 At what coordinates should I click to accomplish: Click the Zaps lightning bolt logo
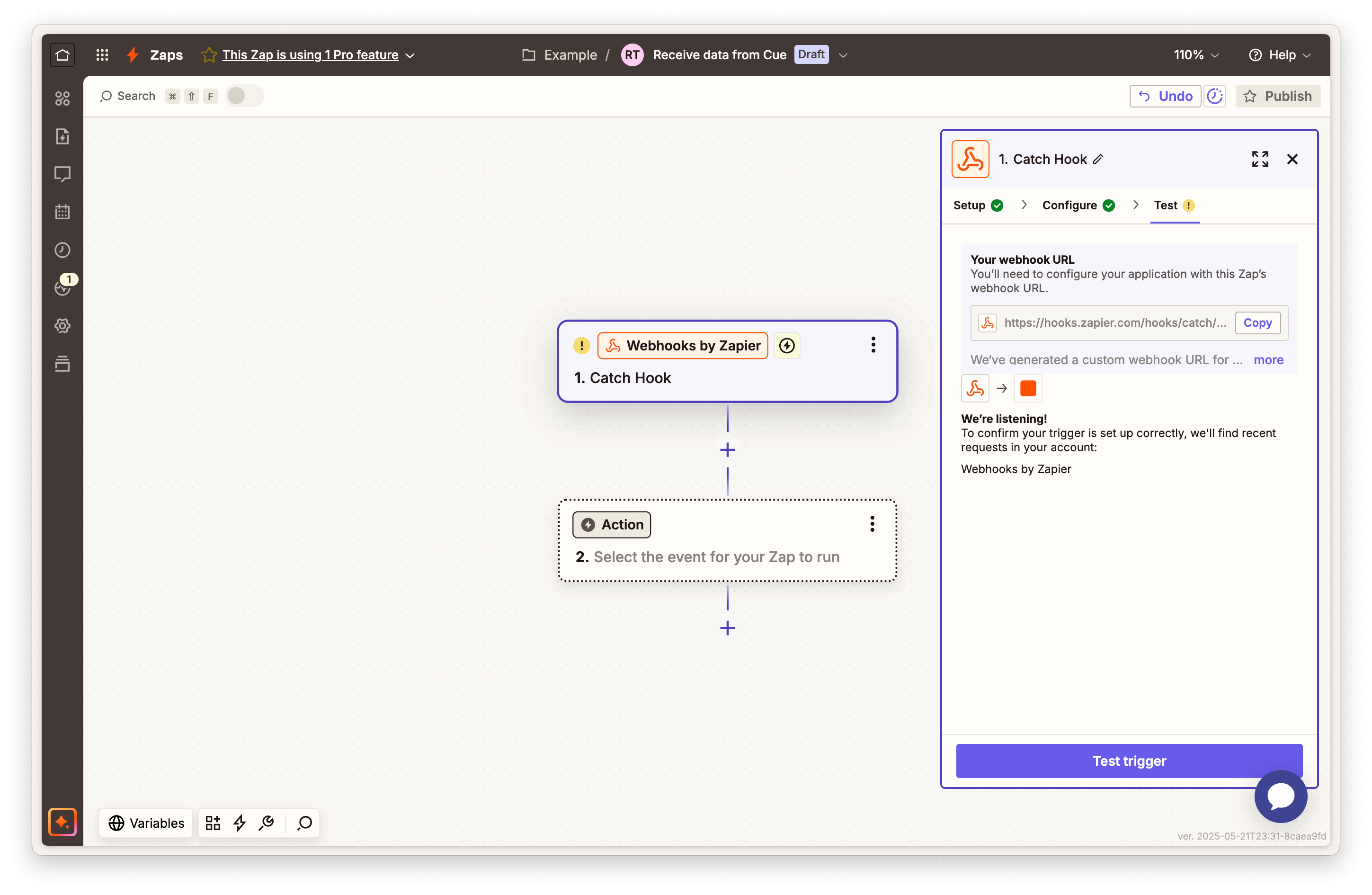tap(133, 55)
